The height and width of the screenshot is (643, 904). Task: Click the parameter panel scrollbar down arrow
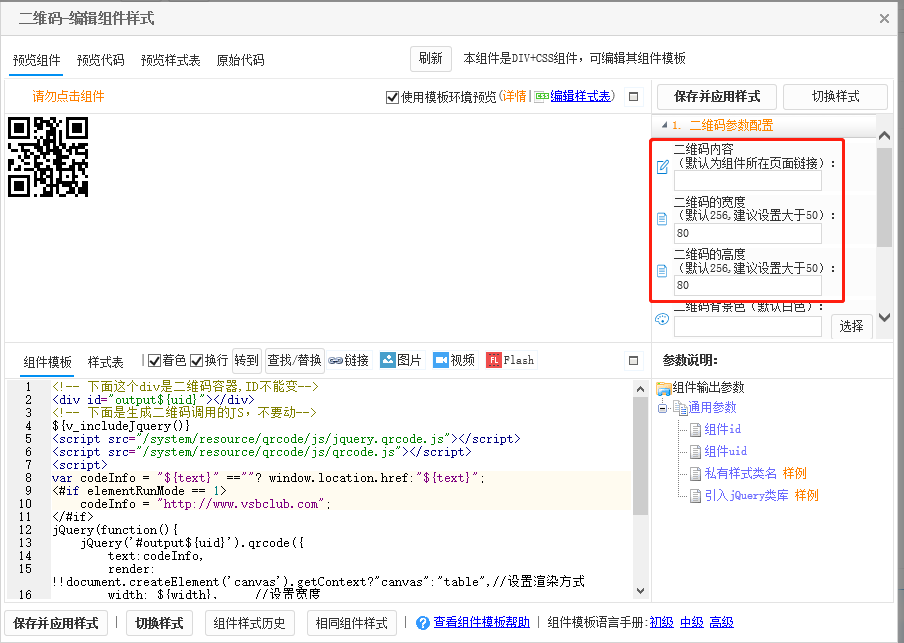pyautogui.click(x=884, y=317)
